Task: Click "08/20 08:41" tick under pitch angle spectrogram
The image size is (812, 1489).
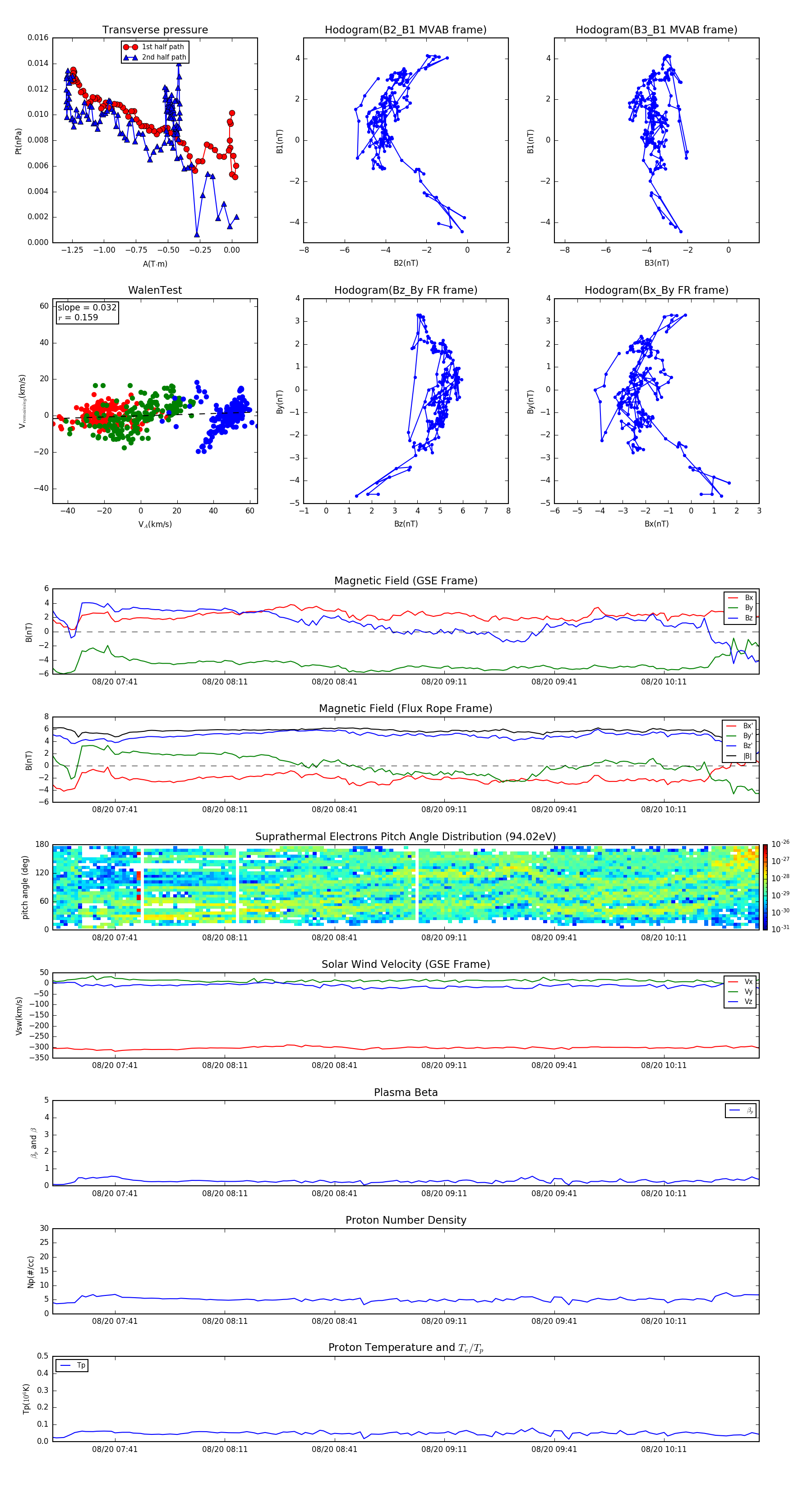Action: [334, 938]
